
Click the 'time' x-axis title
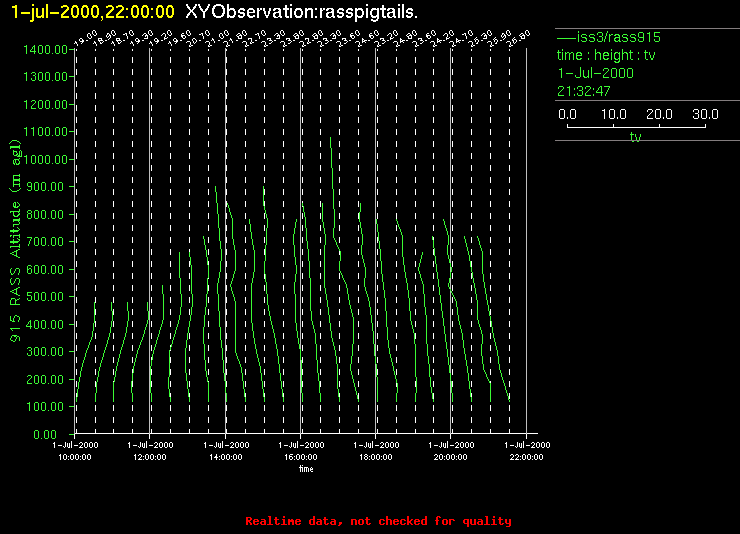306,469
